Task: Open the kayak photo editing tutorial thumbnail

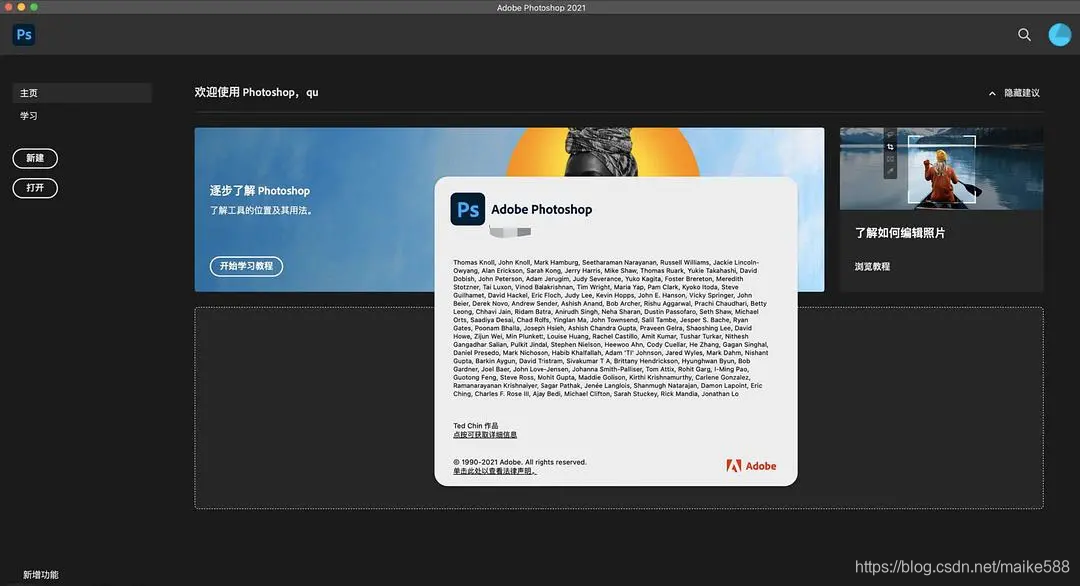Action: point(941,169)
